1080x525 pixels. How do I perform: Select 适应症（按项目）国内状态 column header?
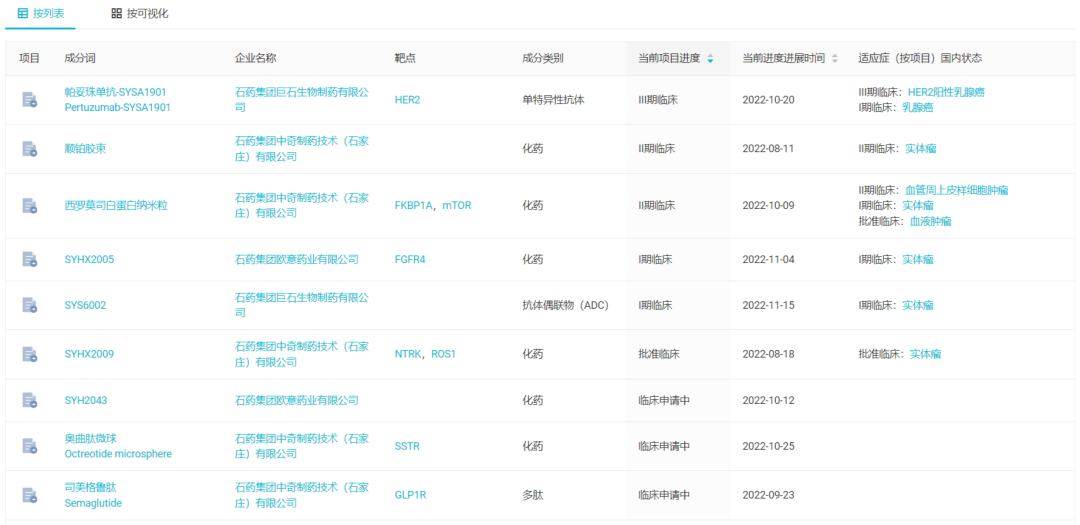920,59
